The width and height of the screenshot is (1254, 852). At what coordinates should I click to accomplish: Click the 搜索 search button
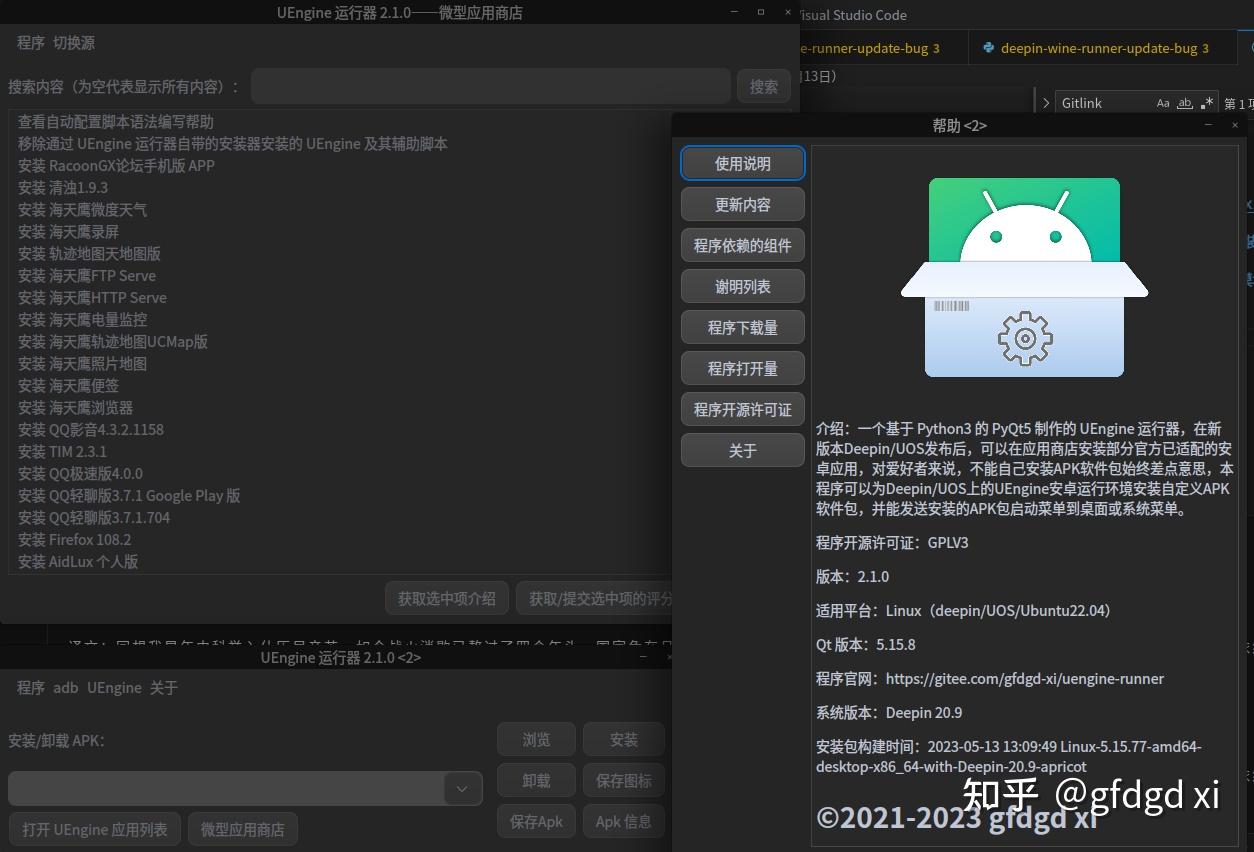(x=763, y=86)
